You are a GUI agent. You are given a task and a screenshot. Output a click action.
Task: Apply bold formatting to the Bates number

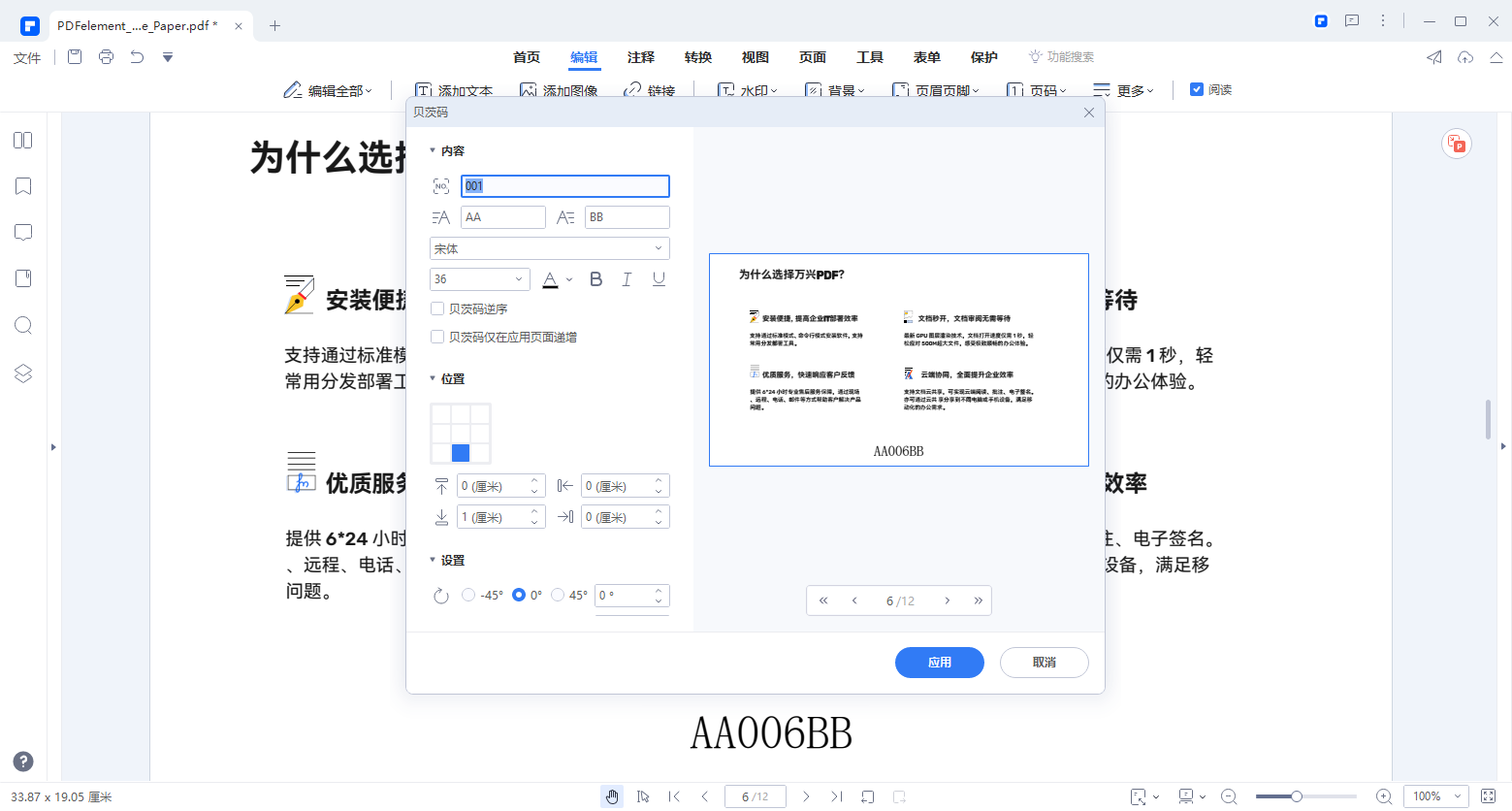point(595,278)
